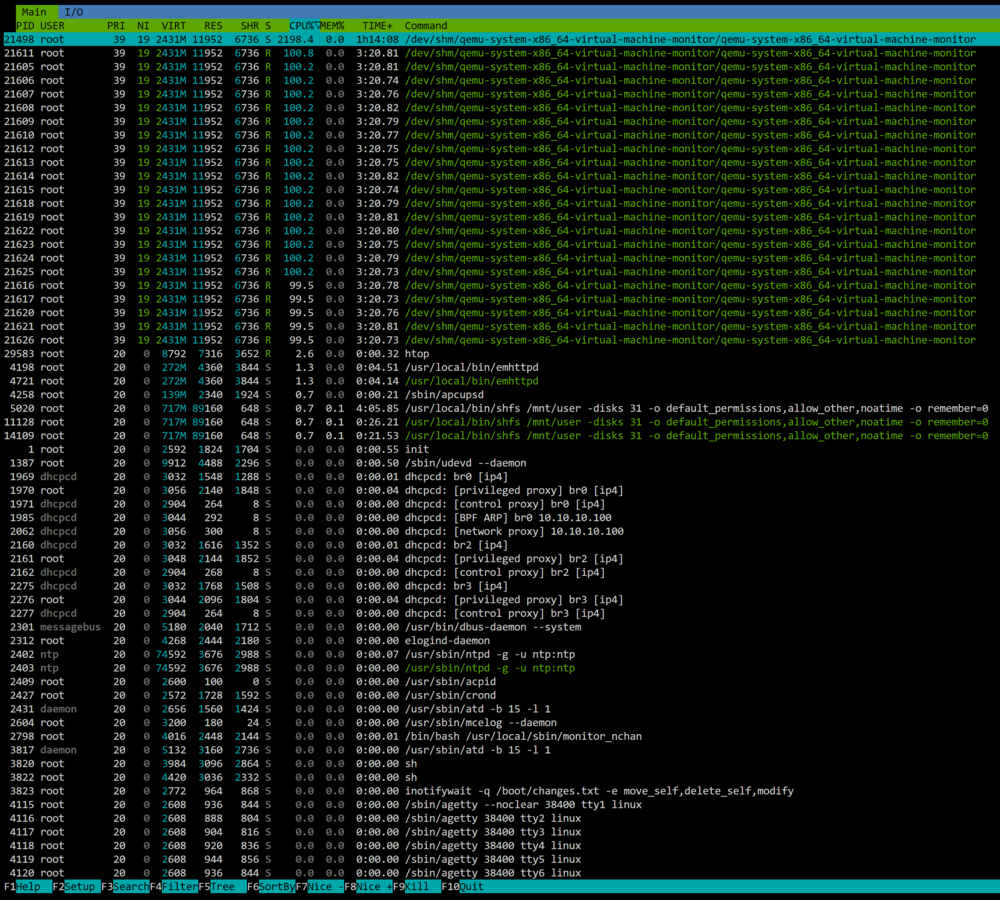Open Filter with the F4 button
Viewport: 1000px width, 900px height.
coord(173,887)
